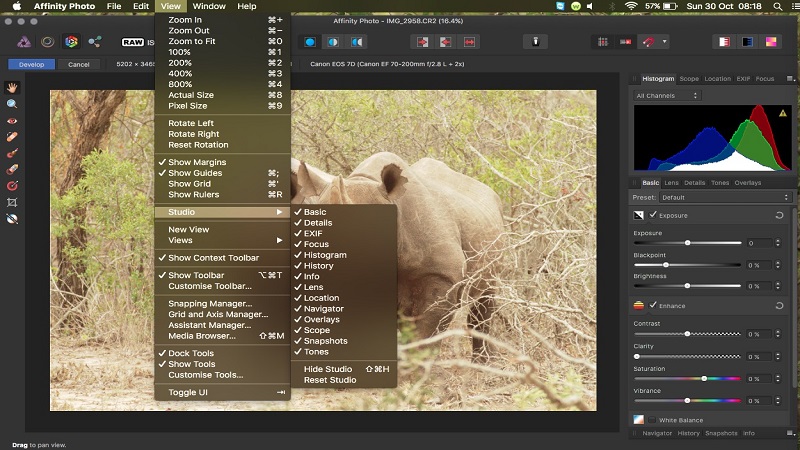Select the View (hand) tool
Viewport: 800px width, 450px height.
12,88
